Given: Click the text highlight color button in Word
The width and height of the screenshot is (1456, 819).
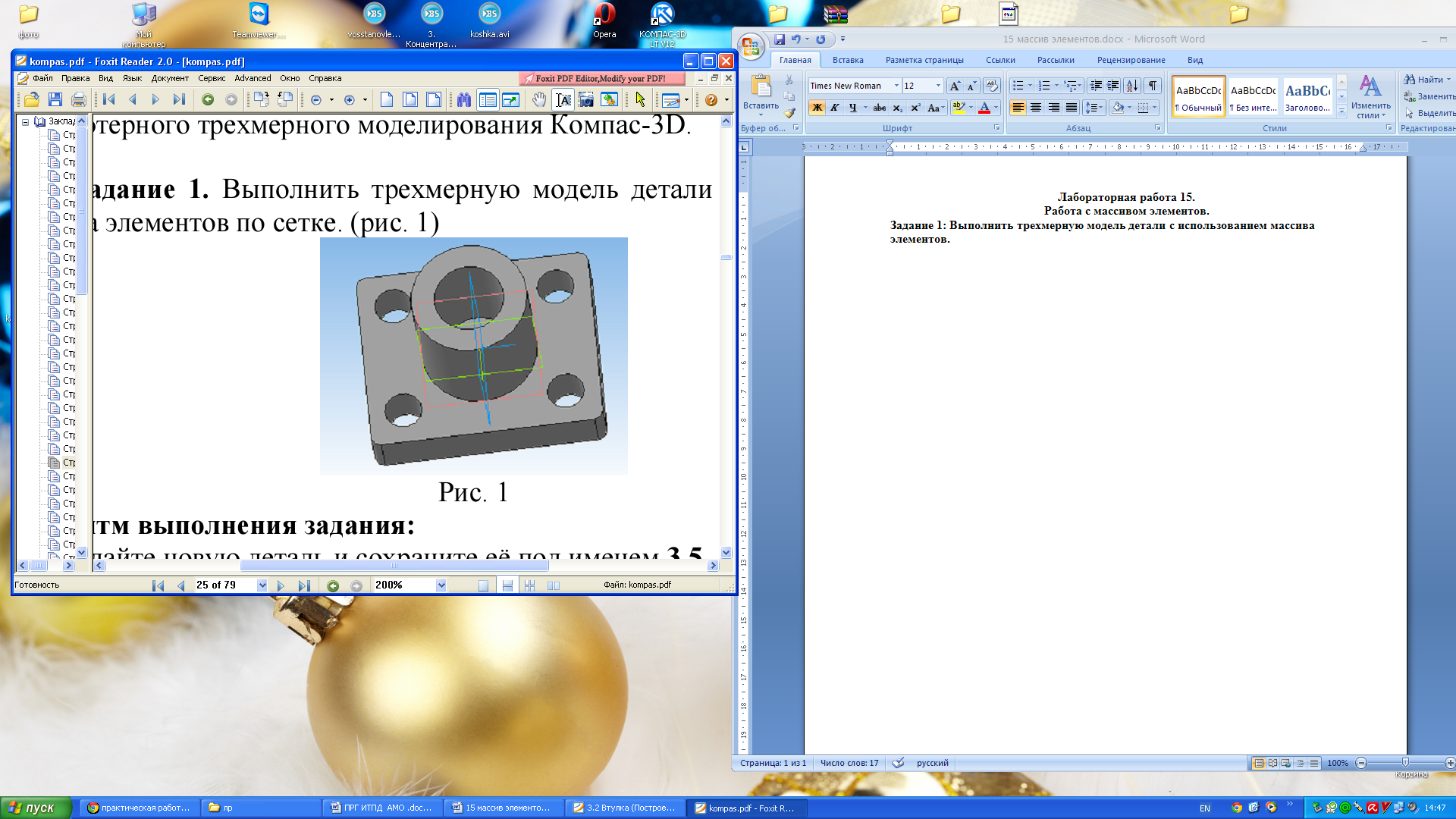Looking at the screenshot, I should pyautogui.click(x=958, y=108).
